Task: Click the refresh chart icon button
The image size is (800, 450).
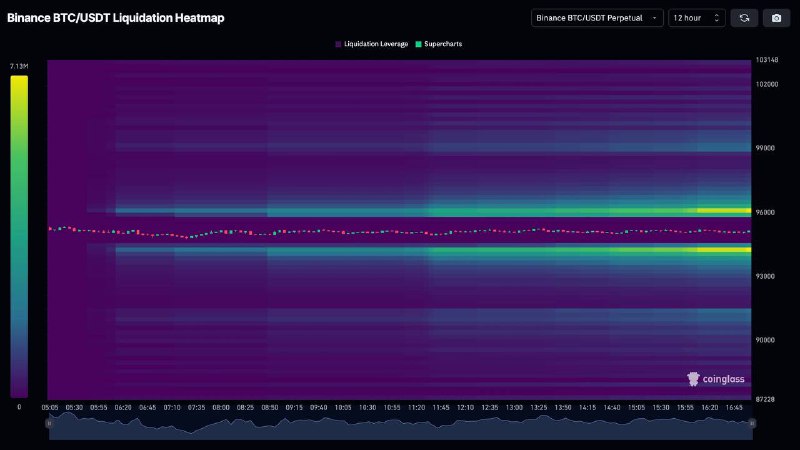Action: [x=744, y=18]
